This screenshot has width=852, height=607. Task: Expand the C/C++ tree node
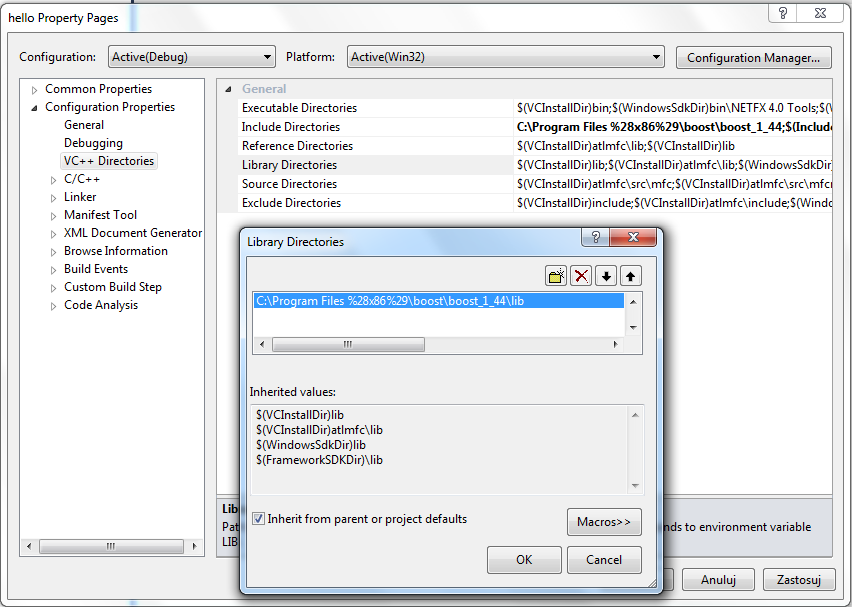(54, 180)
